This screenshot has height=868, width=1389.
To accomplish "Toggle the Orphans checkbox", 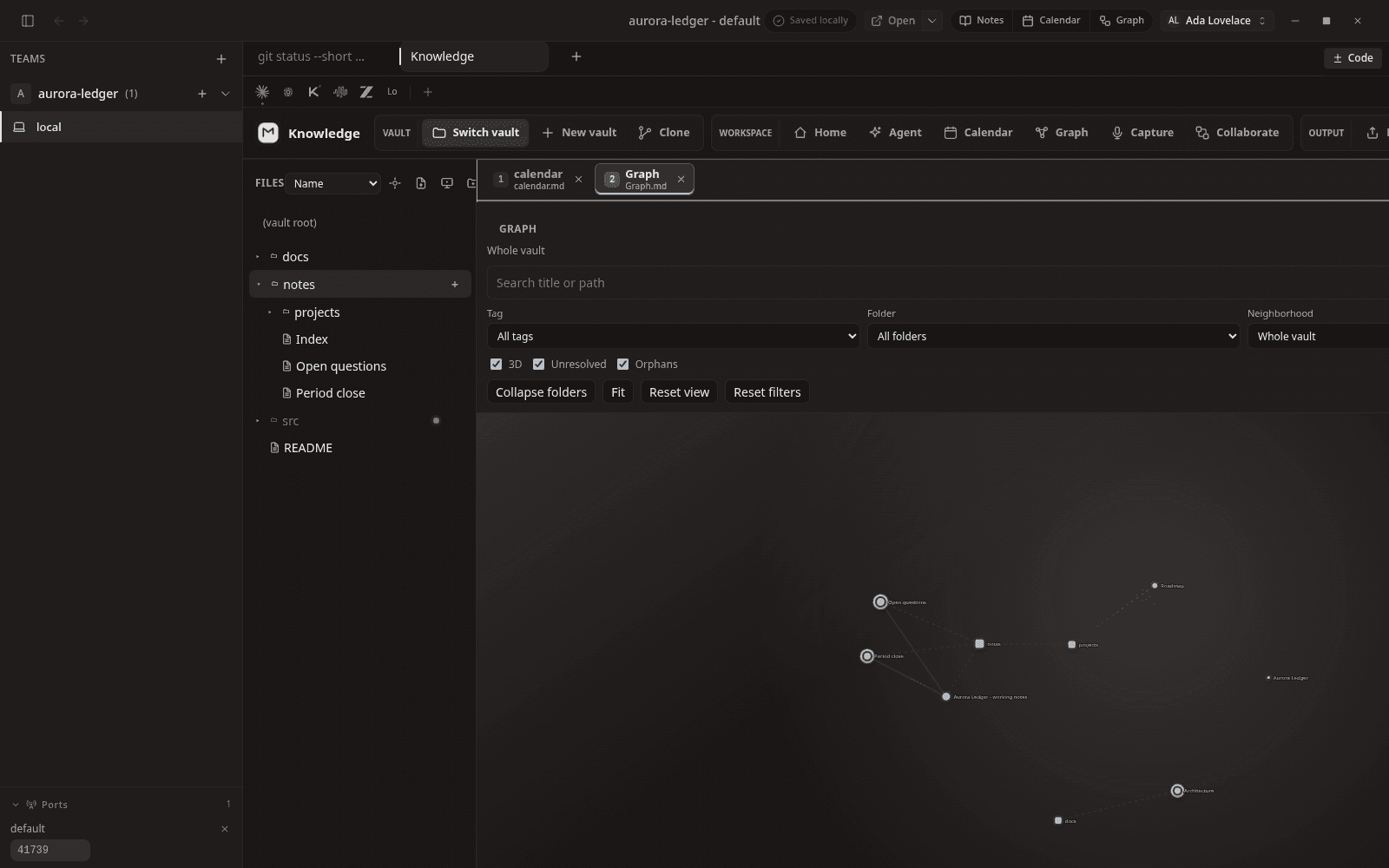I will pos(622,365).
